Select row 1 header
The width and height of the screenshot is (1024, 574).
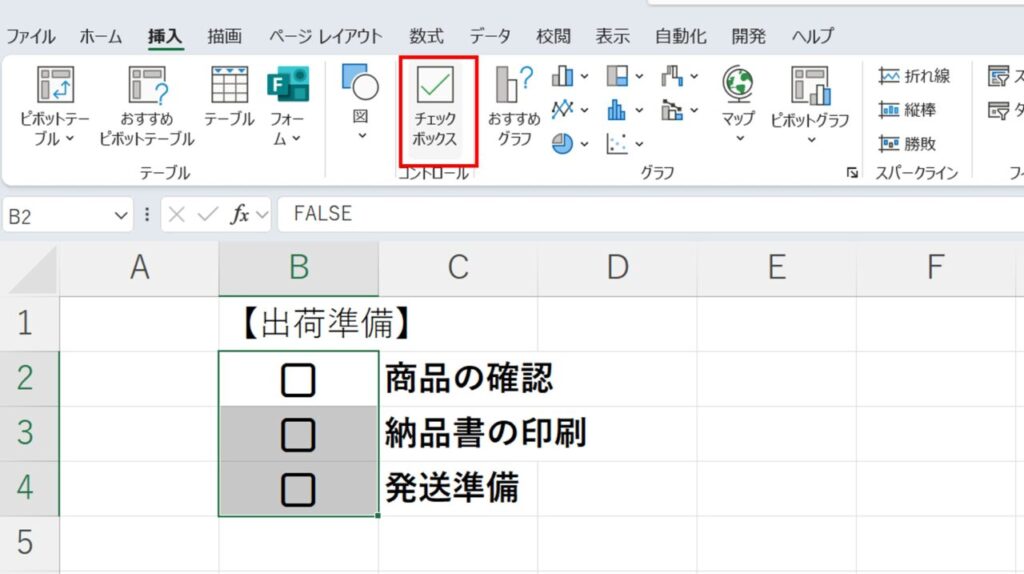[x=29, y=324]
